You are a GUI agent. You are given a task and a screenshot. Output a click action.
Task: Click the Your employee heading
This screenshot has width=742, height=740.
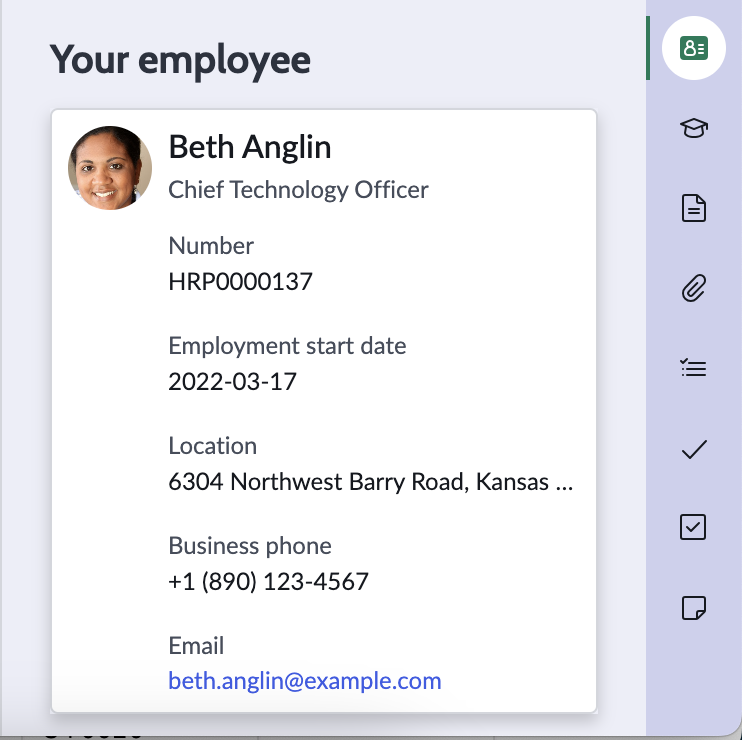point(180,61)
